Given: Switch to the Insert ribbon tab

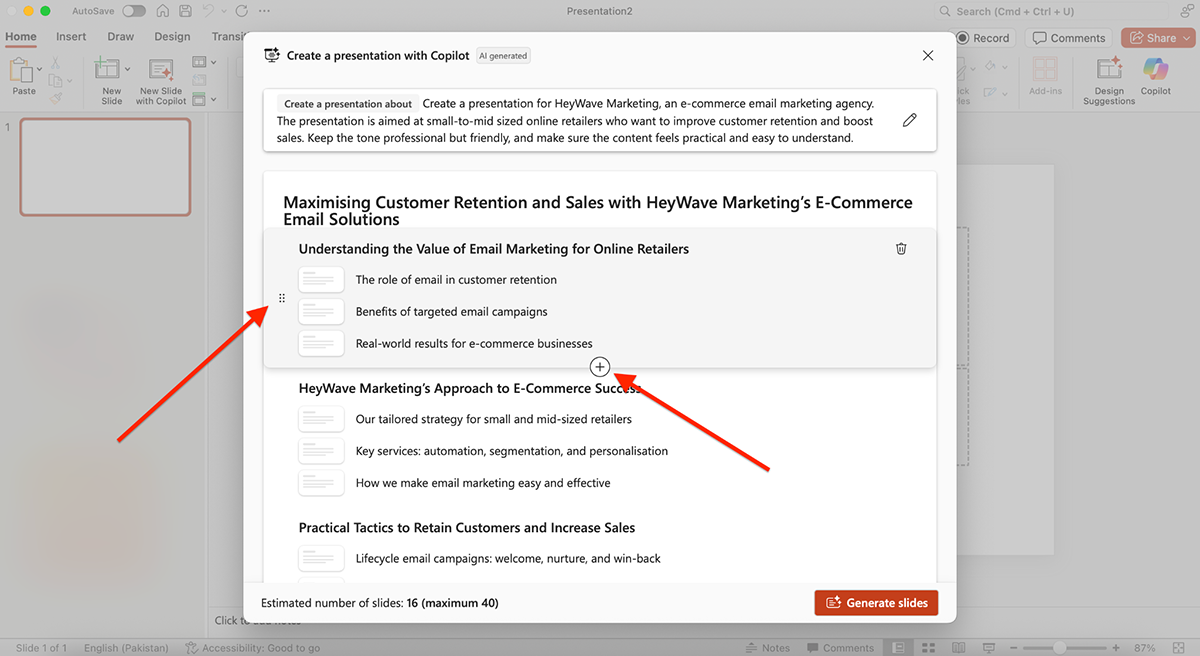Looking at the screenshot, I should coord(71,37).
